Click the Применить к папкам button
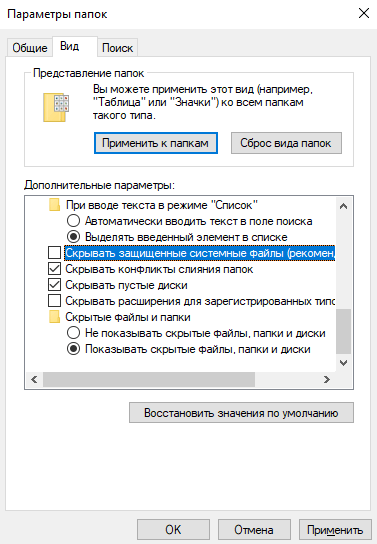 156,143
